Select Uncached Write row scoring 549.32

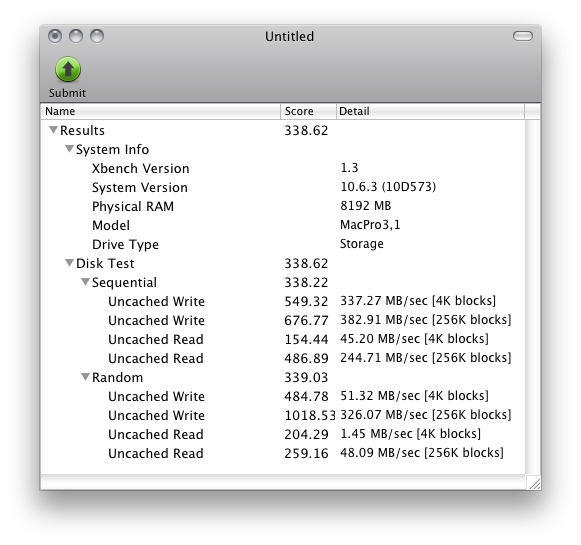(x=283, y=301)
